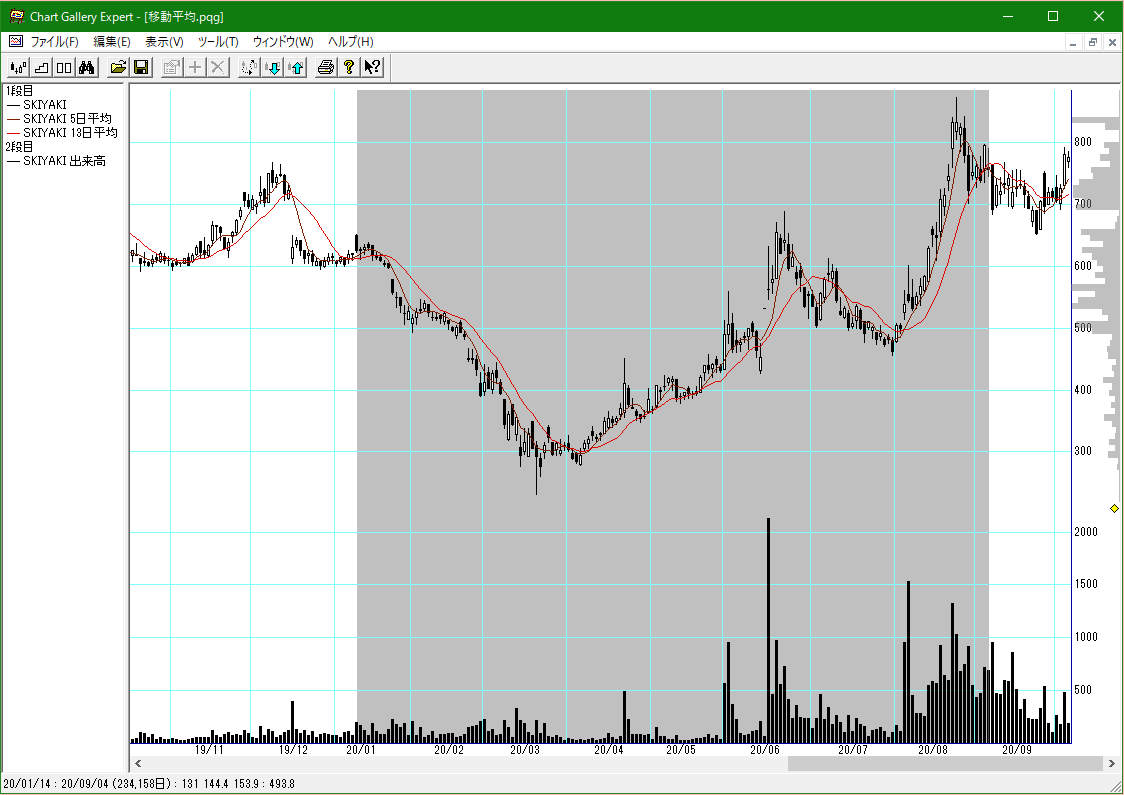Restore the inner document window
This screenshot has height=795, width=1124.
pos(1092,42)
